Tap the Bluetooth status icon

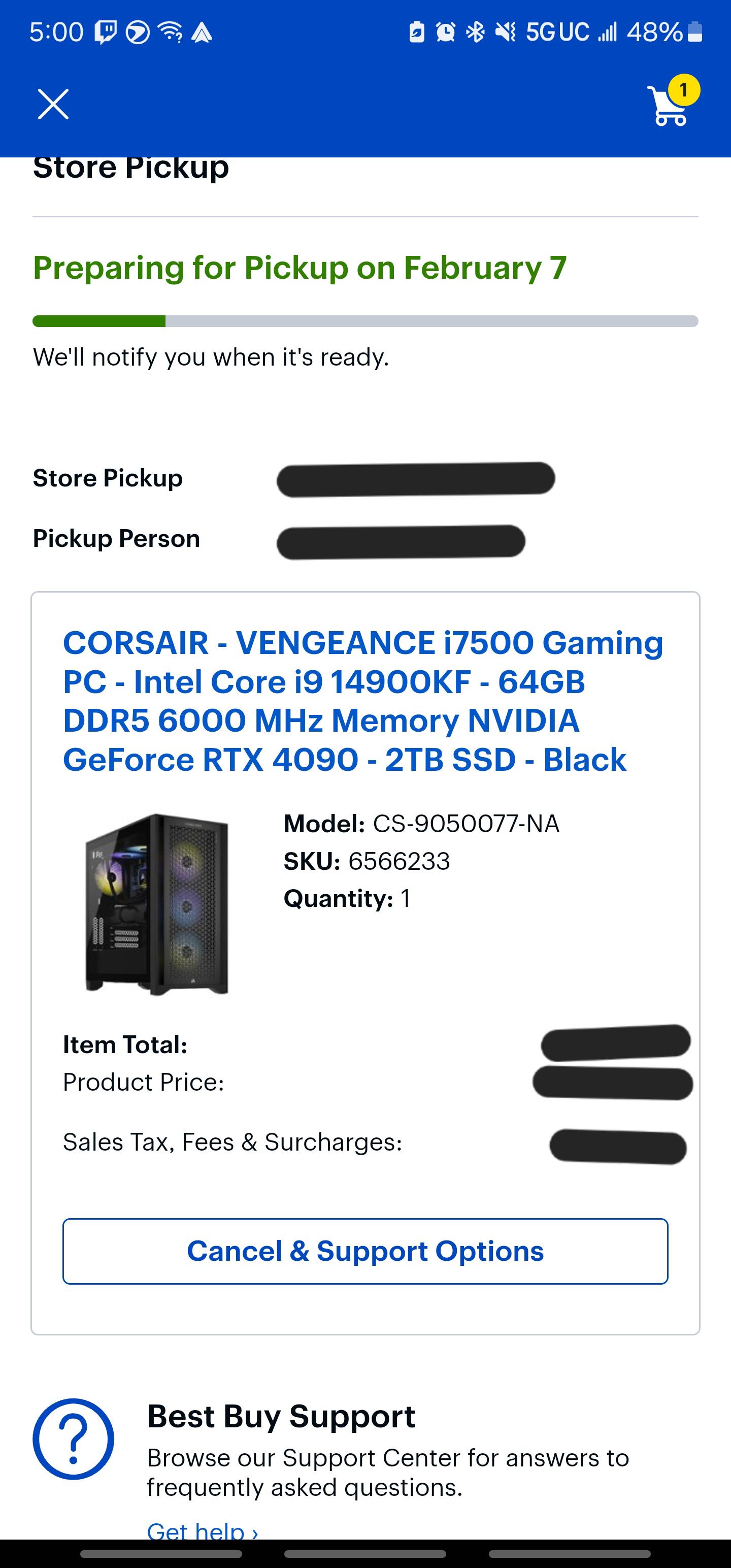(x=475, y=31)
